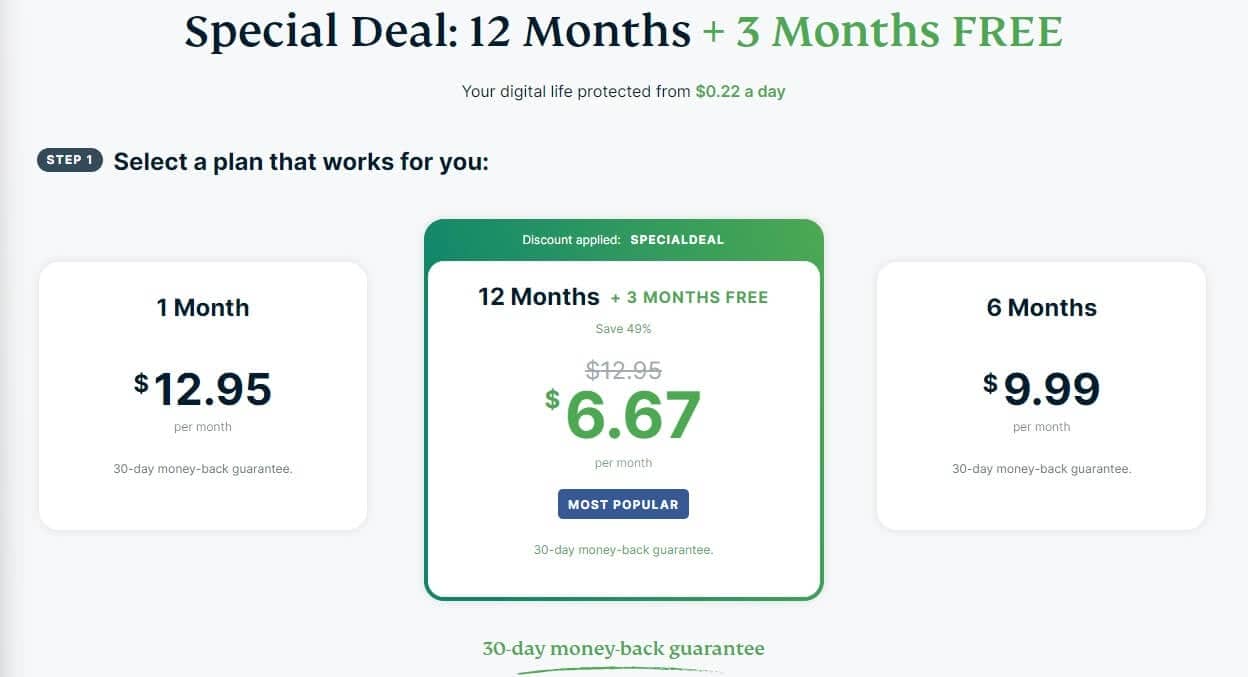Image resolution: width=1248 pixels, height=677 pixels.
Task: Click the 'Special Deal: 12 Months' headline
Action: coord(437,32)
